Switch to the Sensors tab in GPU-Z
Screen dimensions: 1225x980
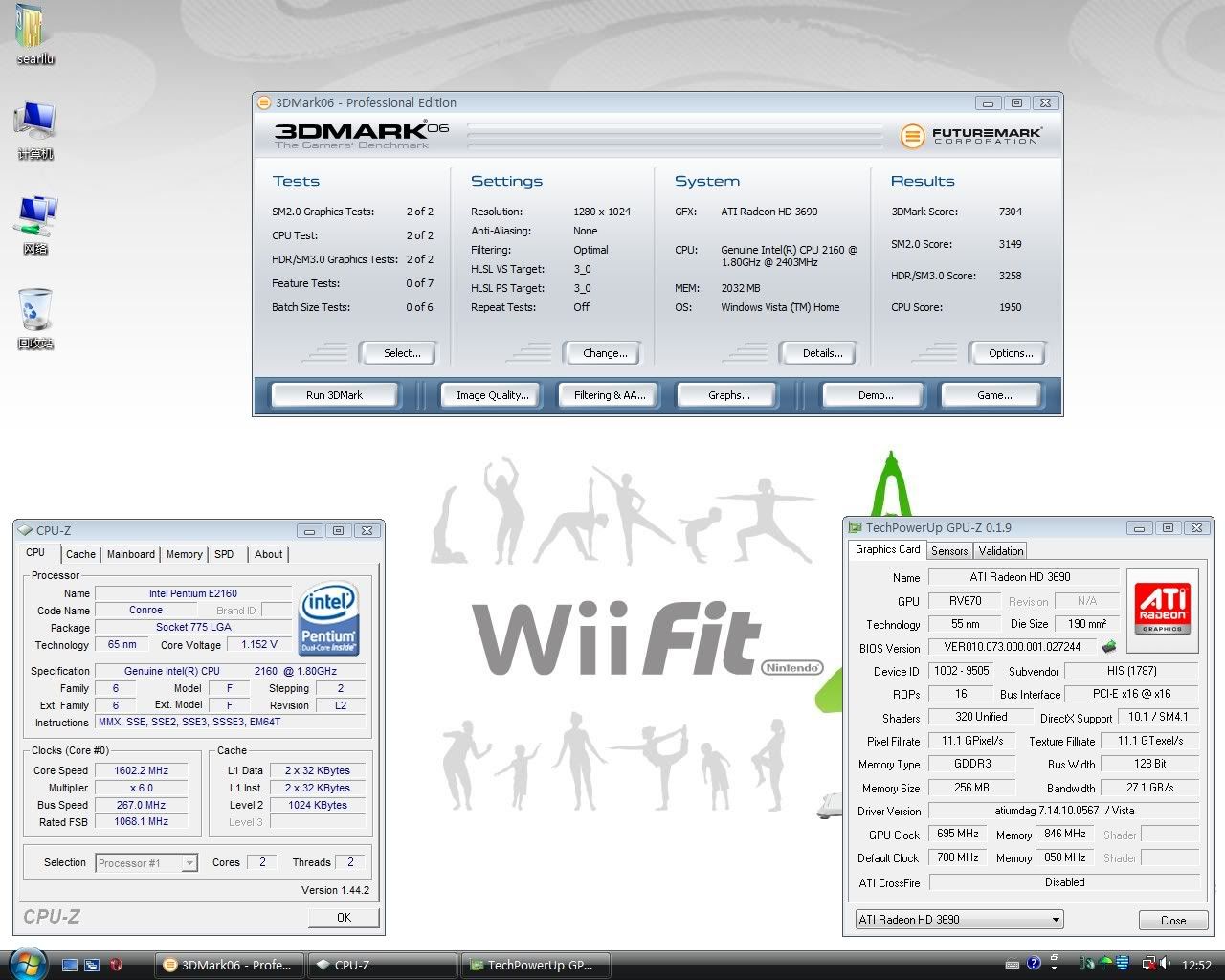click(949, 550)
